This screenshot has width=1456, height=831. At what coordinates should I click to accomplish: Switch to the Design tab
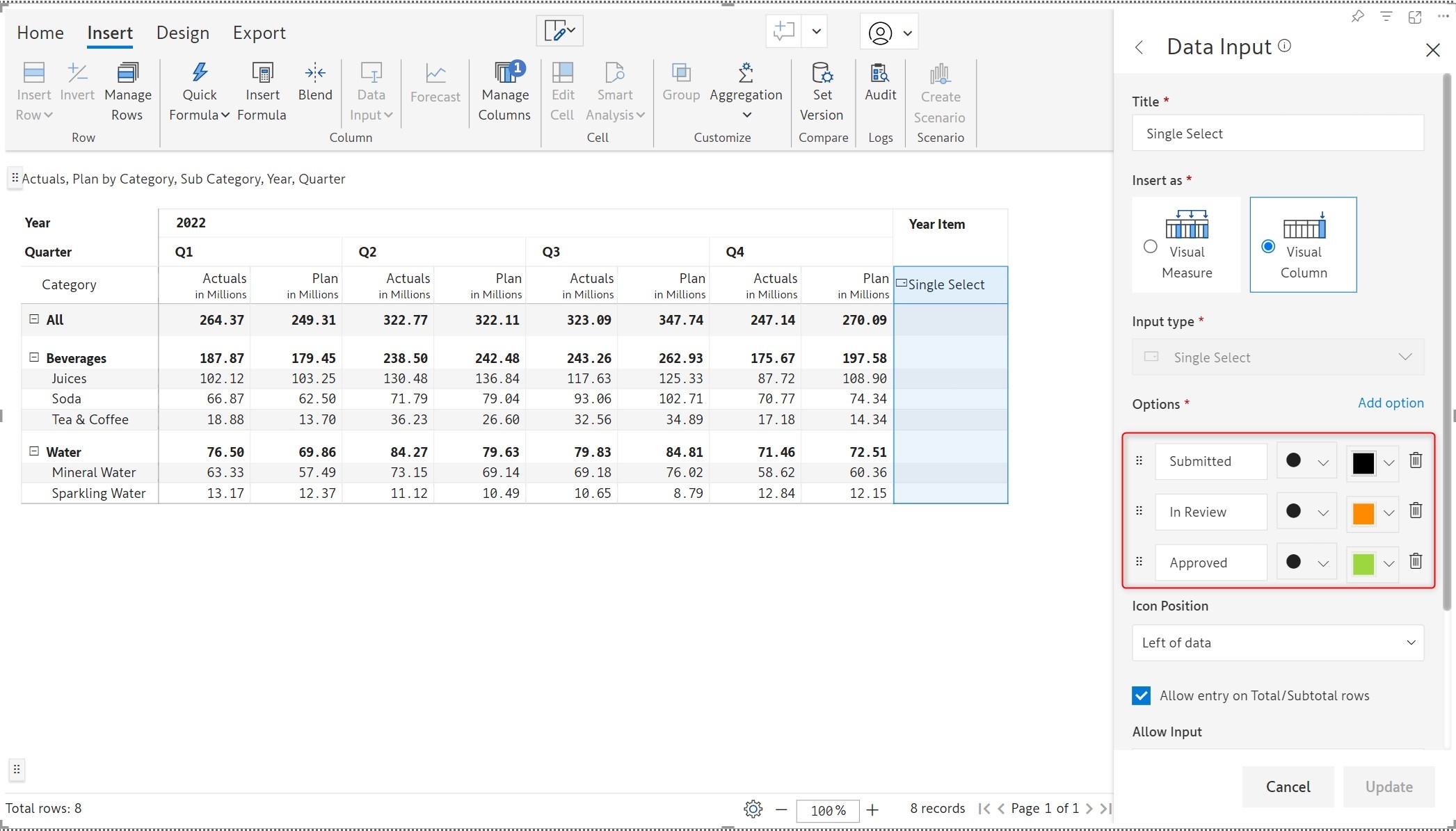click(x=182, y=33)
